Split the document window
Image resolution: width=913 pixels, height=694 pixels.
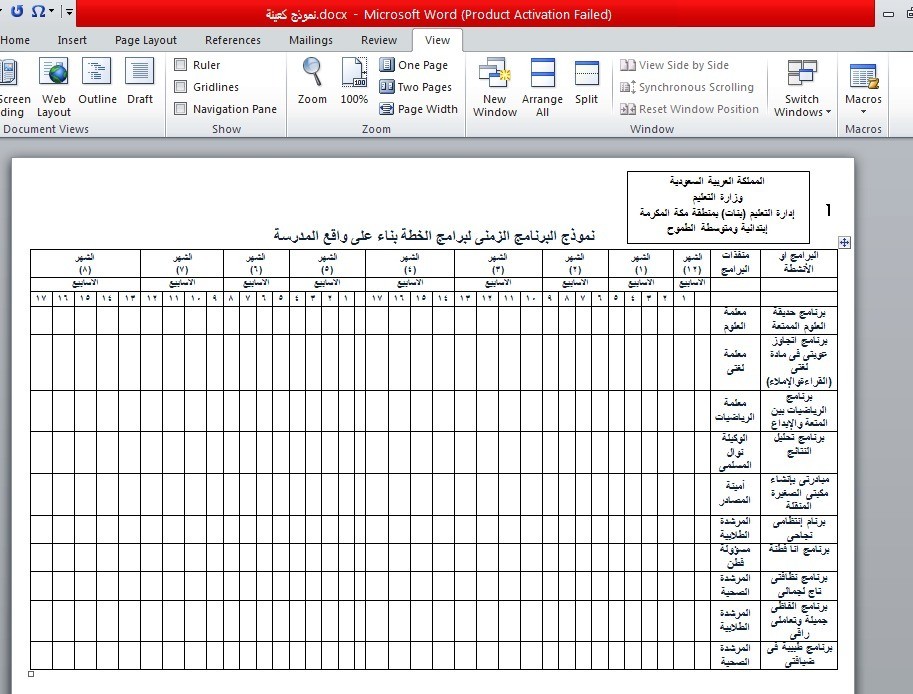587,82
